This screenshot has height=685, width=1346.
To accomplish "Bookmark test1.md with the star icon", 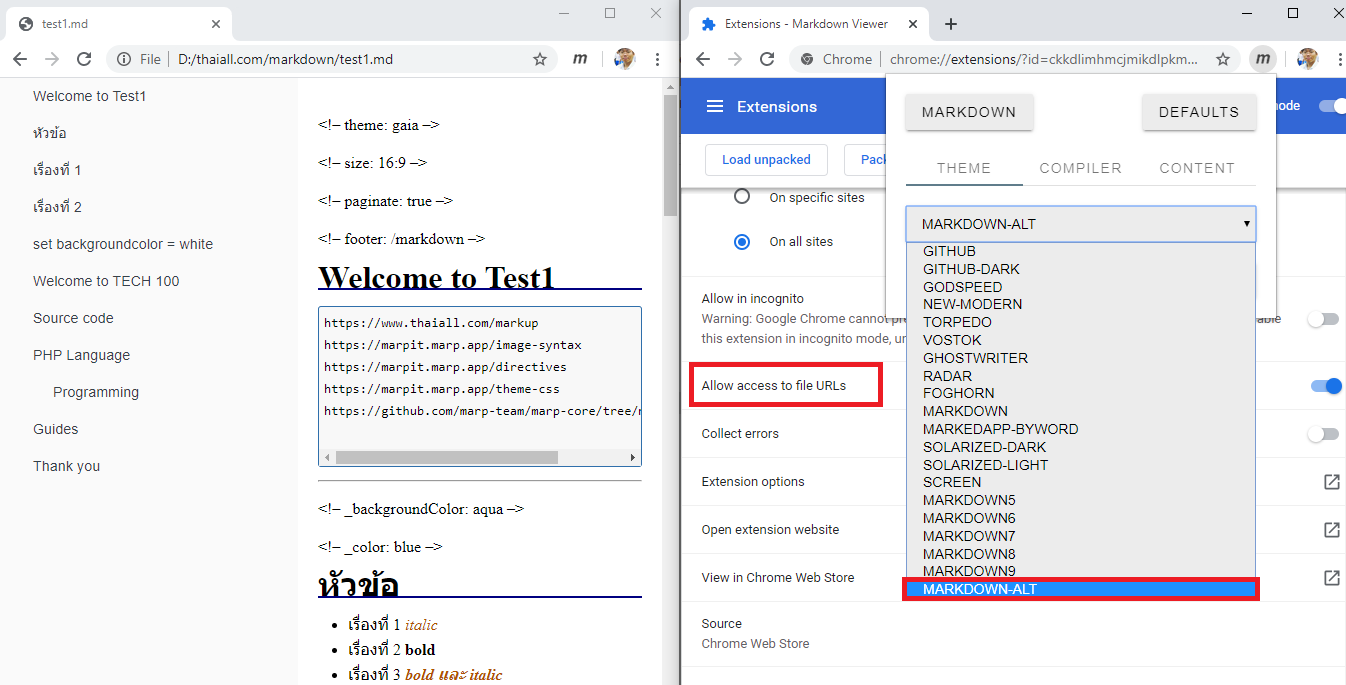I will click(x=540, y=59).
